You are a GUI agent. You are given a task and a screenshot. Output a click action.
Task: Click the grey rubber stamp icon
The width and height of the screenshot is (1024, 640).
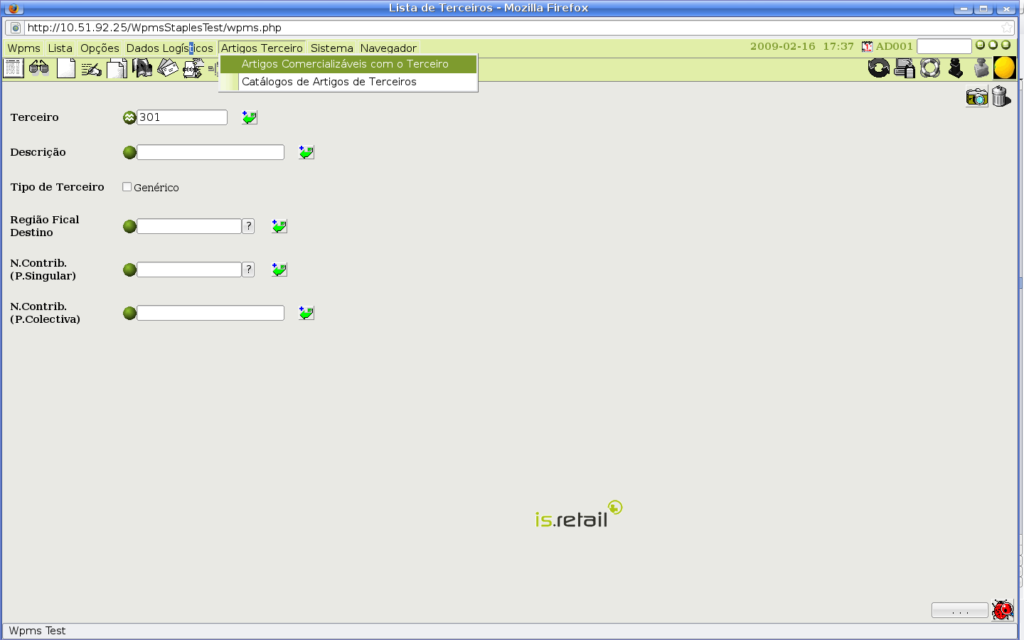coord(981,68)
